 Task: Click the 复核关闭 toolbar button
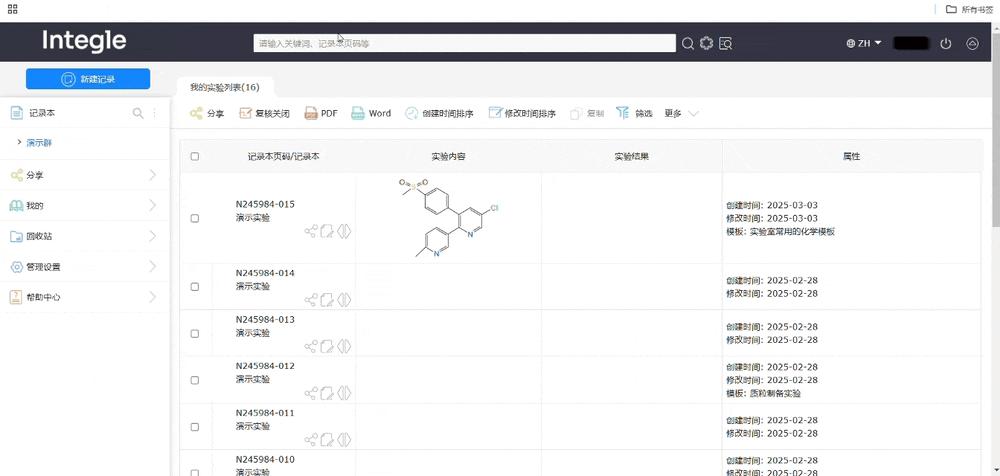(264, 114)
